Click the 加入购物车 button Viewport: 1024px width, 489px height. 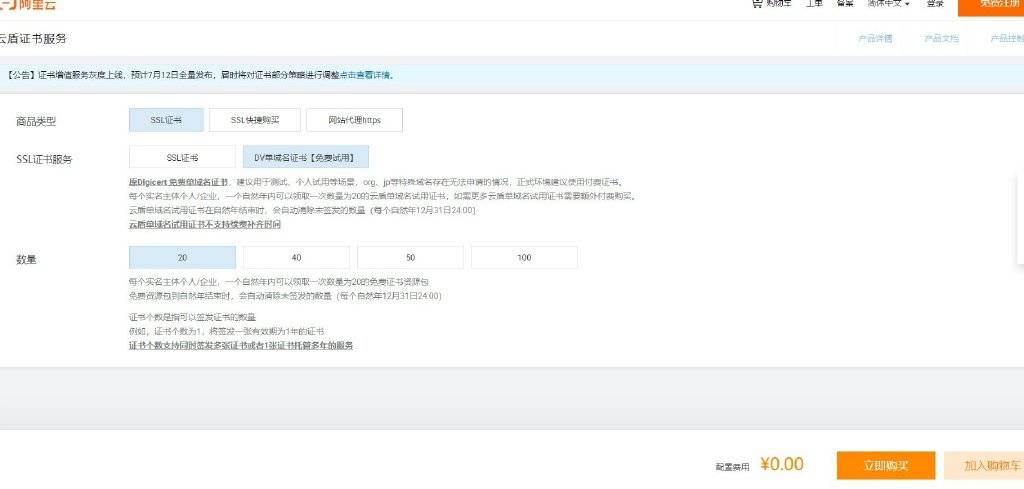[984, 465]
